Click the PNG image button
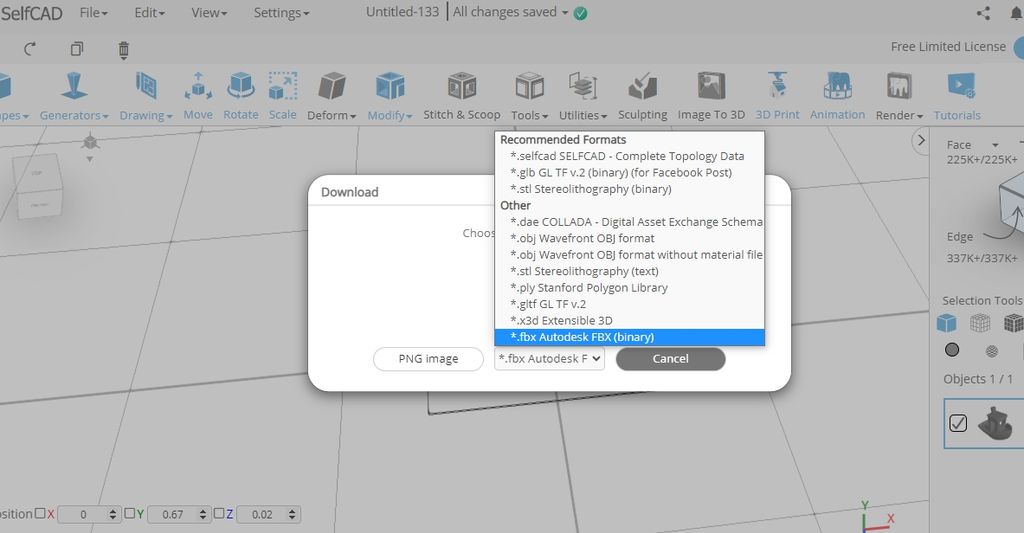Viewport: 1024px width, 533px height. click(428, 359)
